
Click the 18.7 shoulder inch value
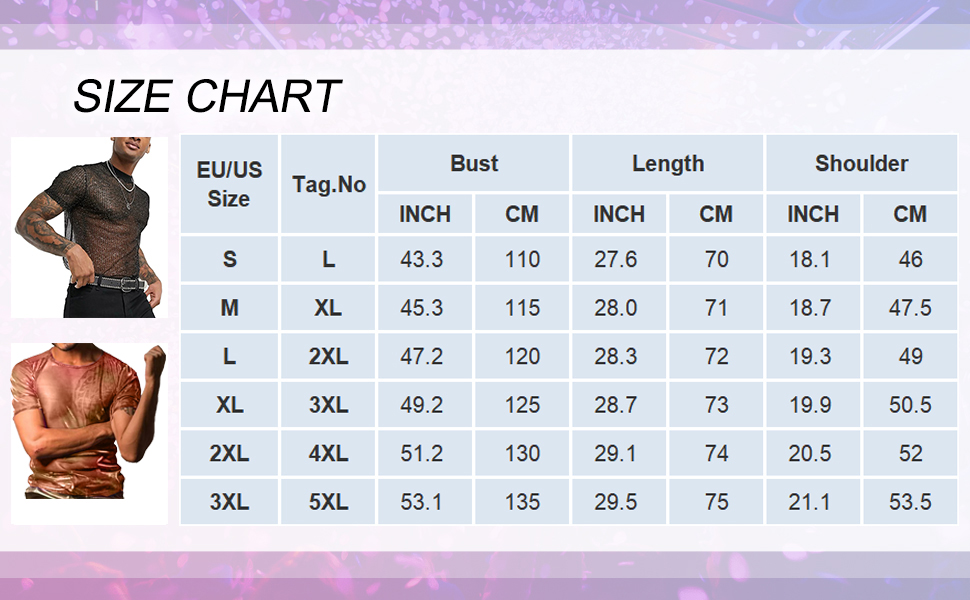click(x=810, y=308)
